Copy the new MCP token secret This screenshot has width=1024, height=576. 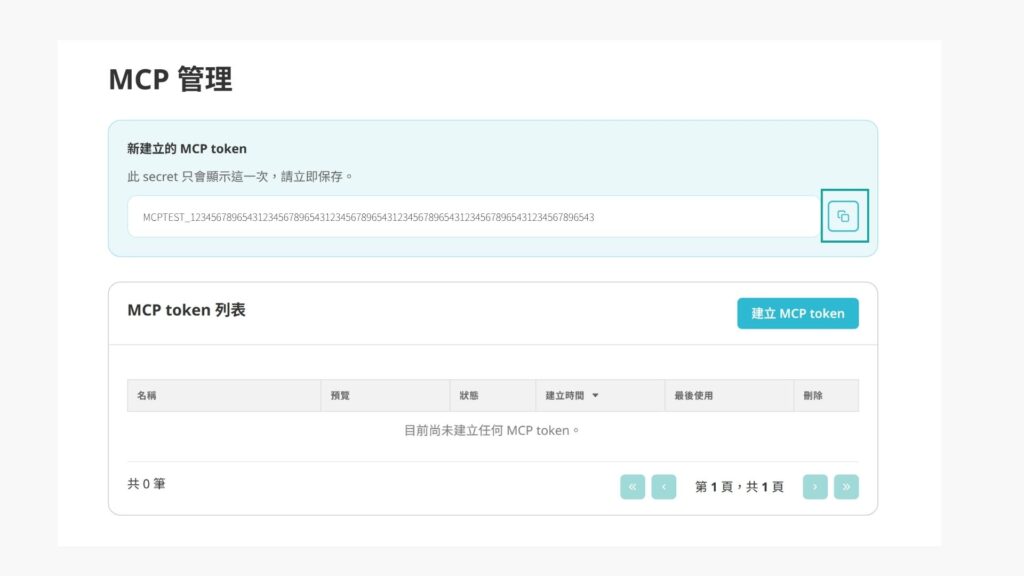tap(843, 216)
